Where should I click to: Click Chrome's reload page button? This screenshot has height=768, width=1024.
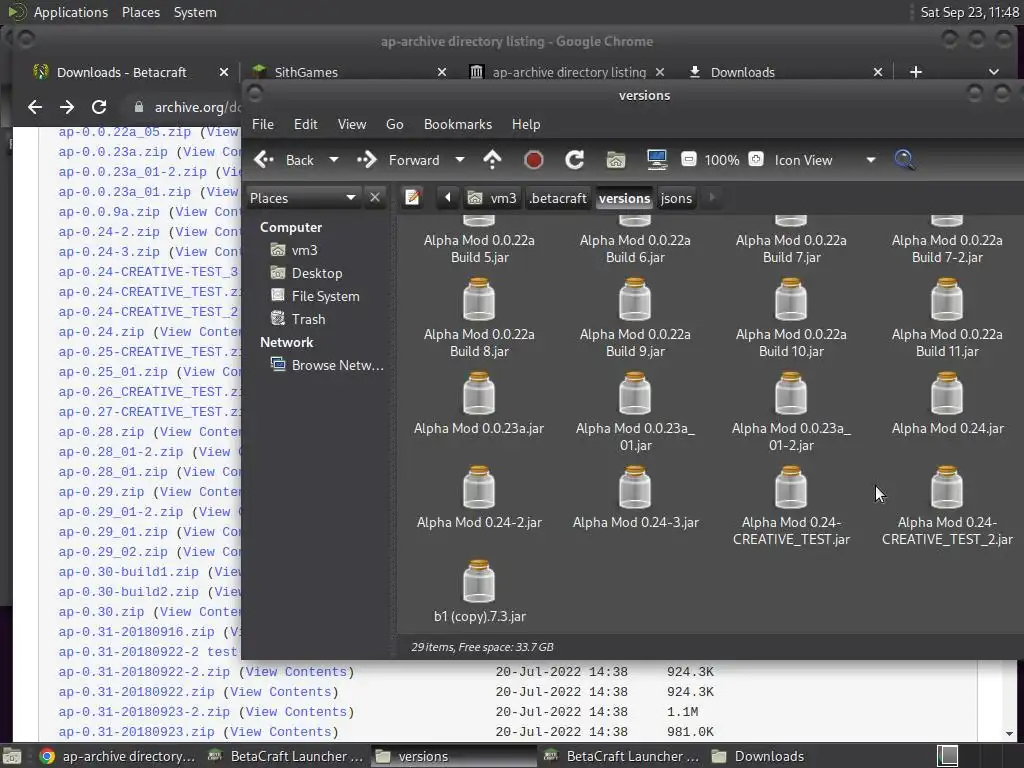99,107
